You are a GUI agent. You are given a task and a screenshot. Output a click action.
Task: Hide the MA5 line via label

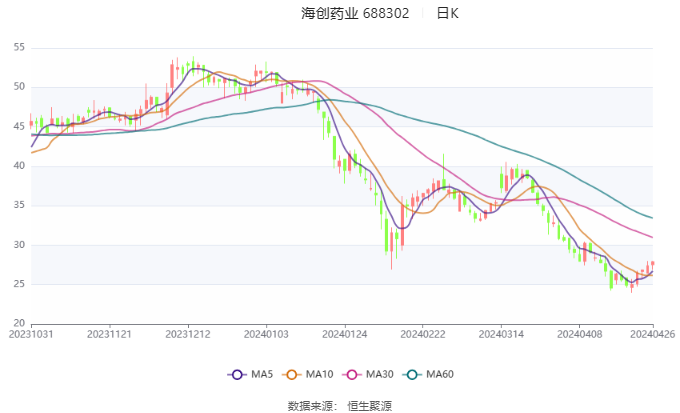pos(262,374)
